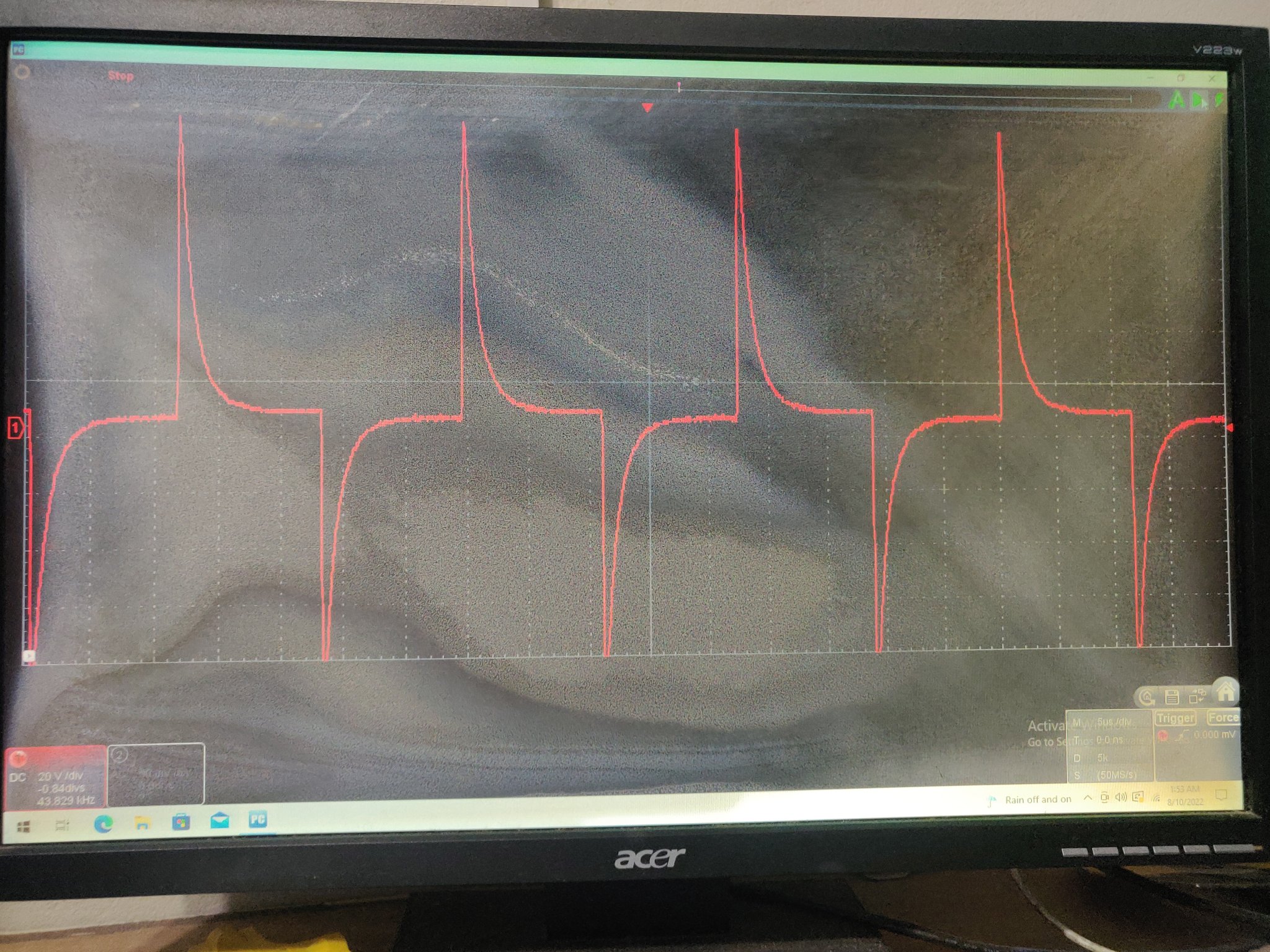Click the DC coupling label

tap(18, 777)
